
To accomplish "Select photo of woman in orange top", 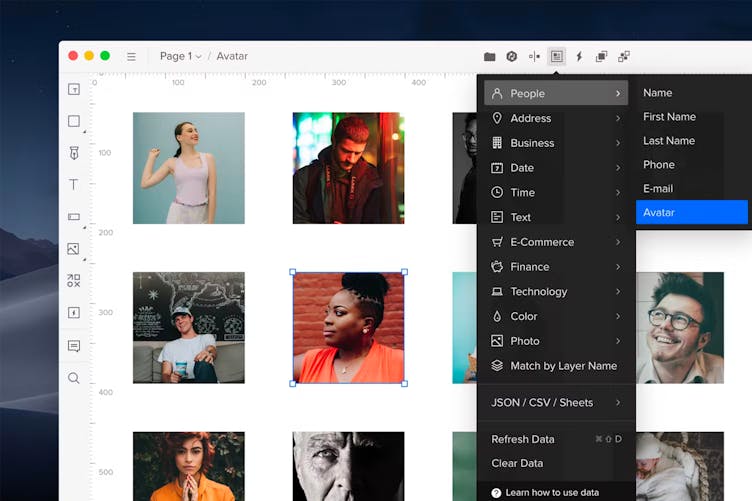I will click(x=349, y=328).
